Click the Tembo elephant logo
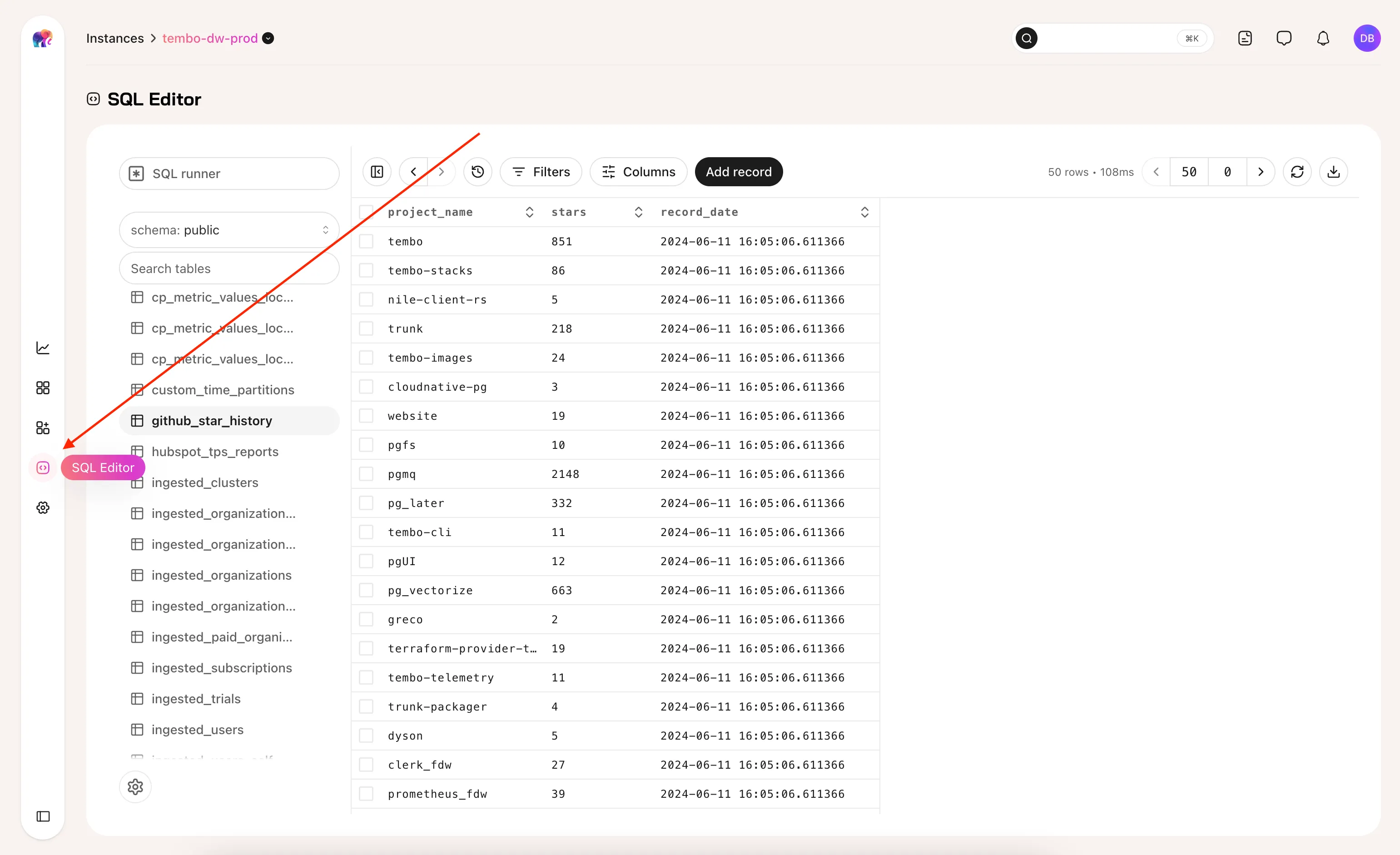The image size is (1400, 855). point(43,39)
